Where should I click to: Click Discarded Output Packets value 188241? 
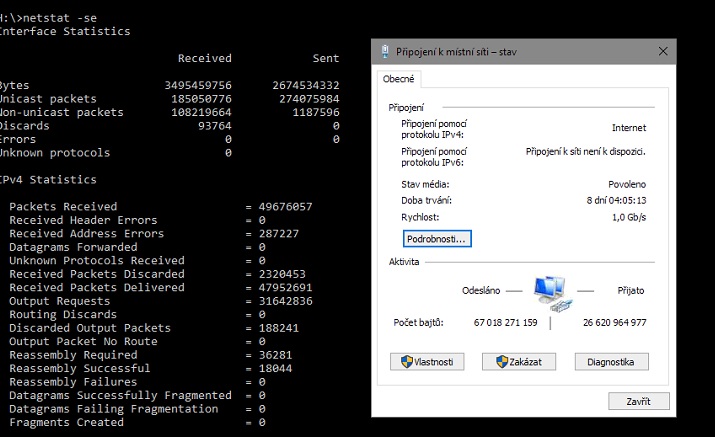tap(279, 328)
